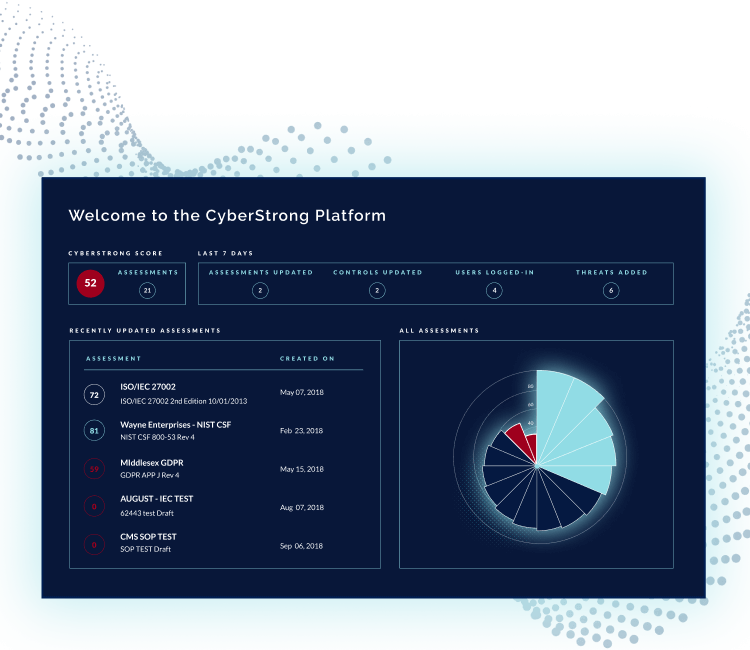
Task: Click the date Feb 23, 2018
Action: 301,430
